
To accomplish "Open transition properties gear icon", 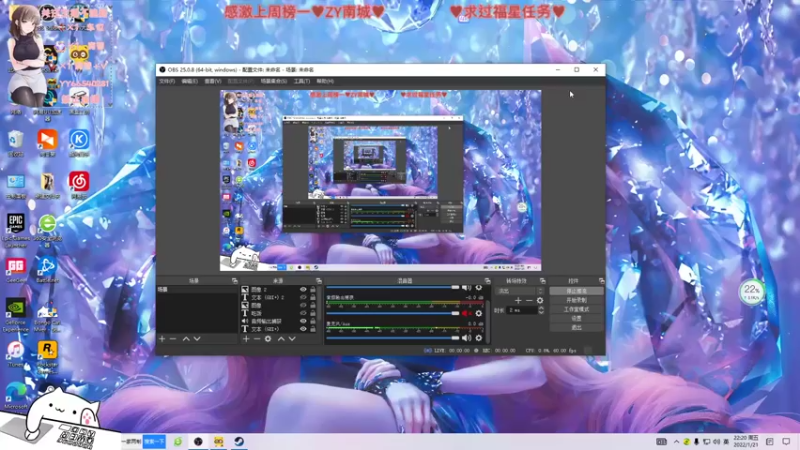I will (540, 301).
